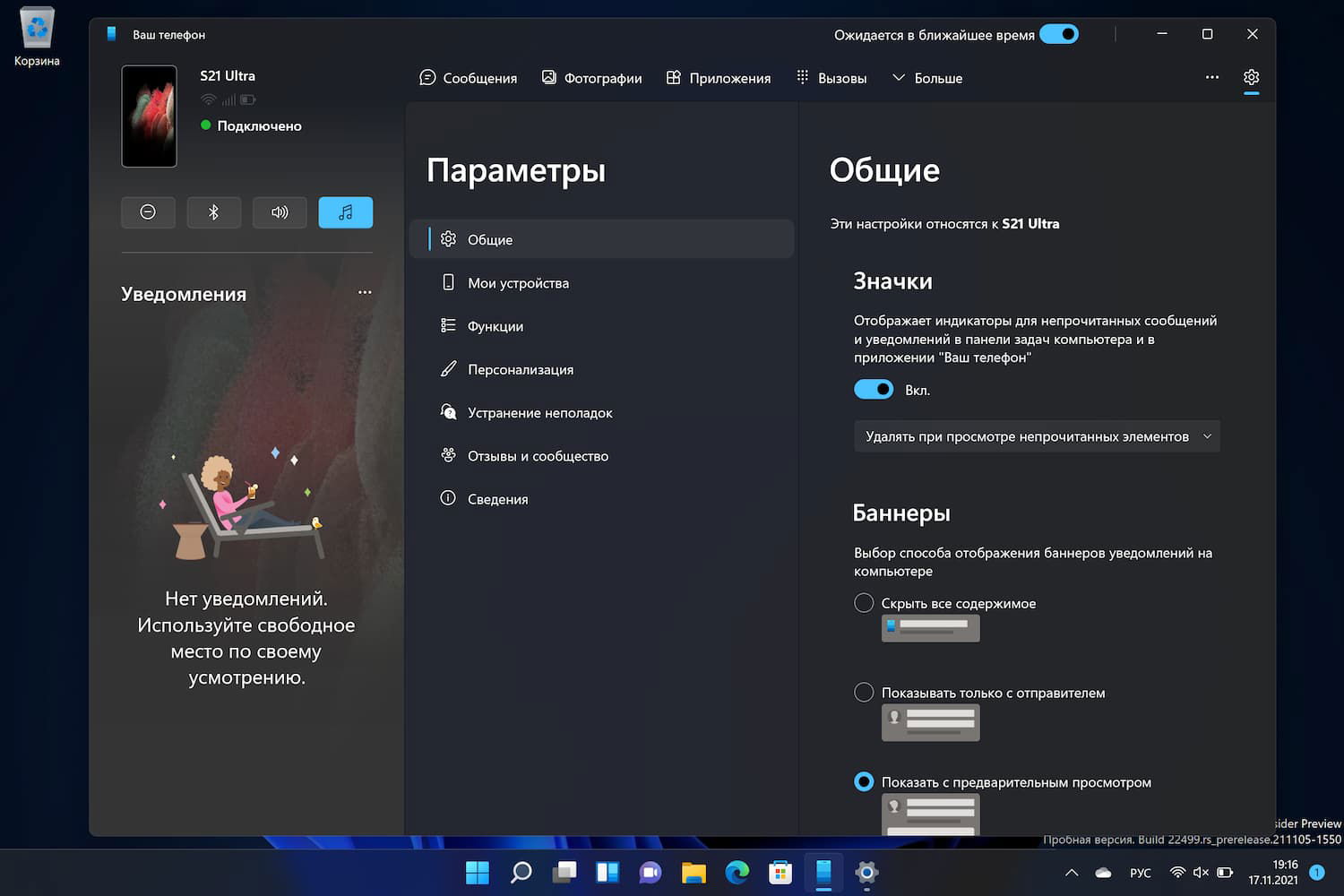Open File Explorer from the taskbar

694,872
